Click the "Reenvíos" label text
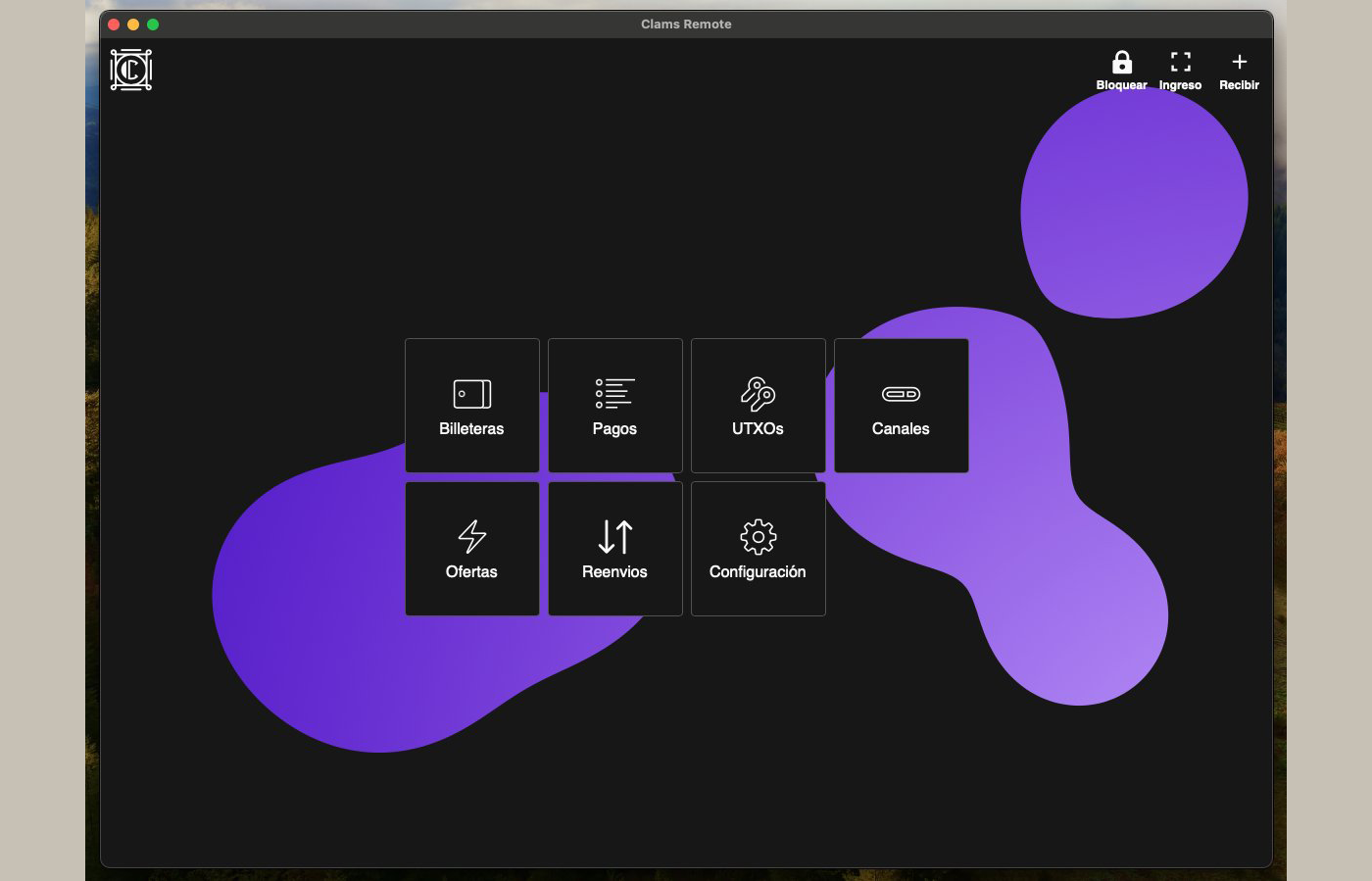 [614, 572]
